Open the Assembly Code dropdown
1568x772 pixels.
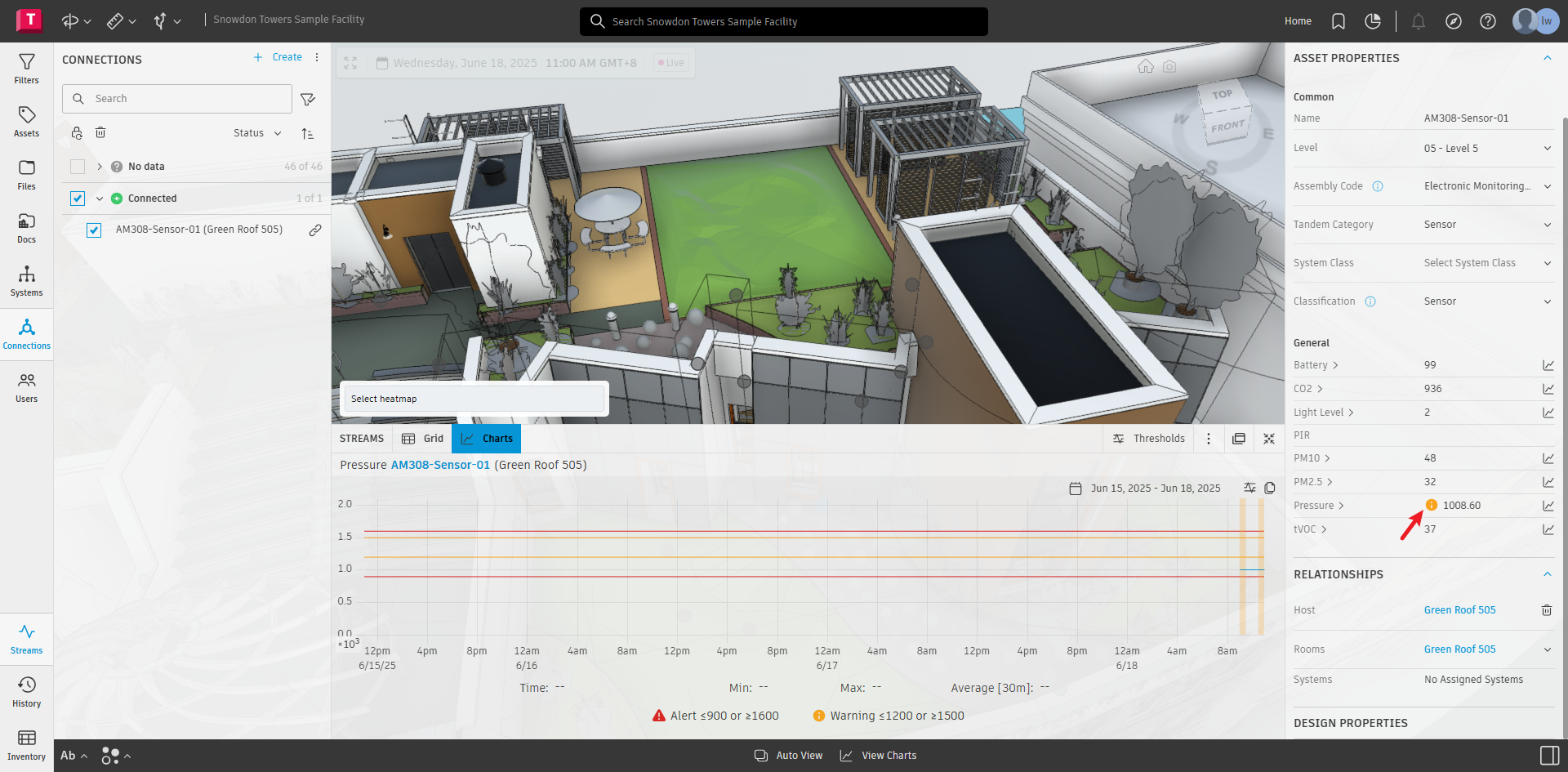point(1489,186)
